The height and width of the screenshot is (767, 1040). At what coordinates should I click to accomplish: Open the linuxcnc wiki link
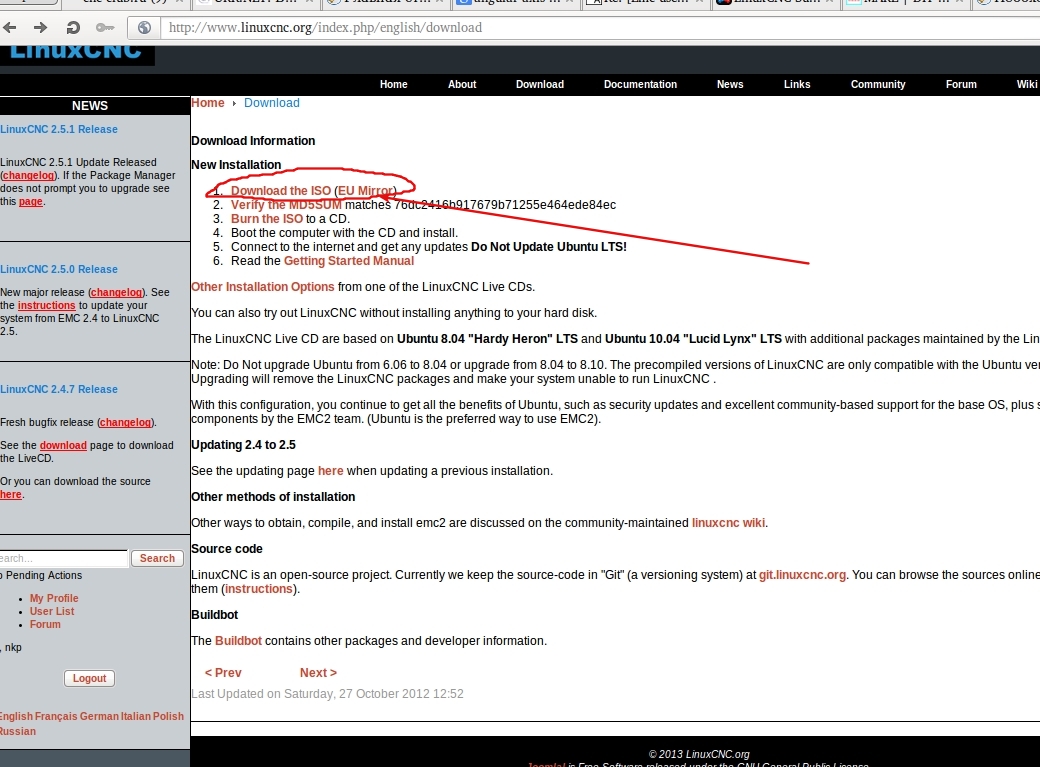click(x=728, y=523)
